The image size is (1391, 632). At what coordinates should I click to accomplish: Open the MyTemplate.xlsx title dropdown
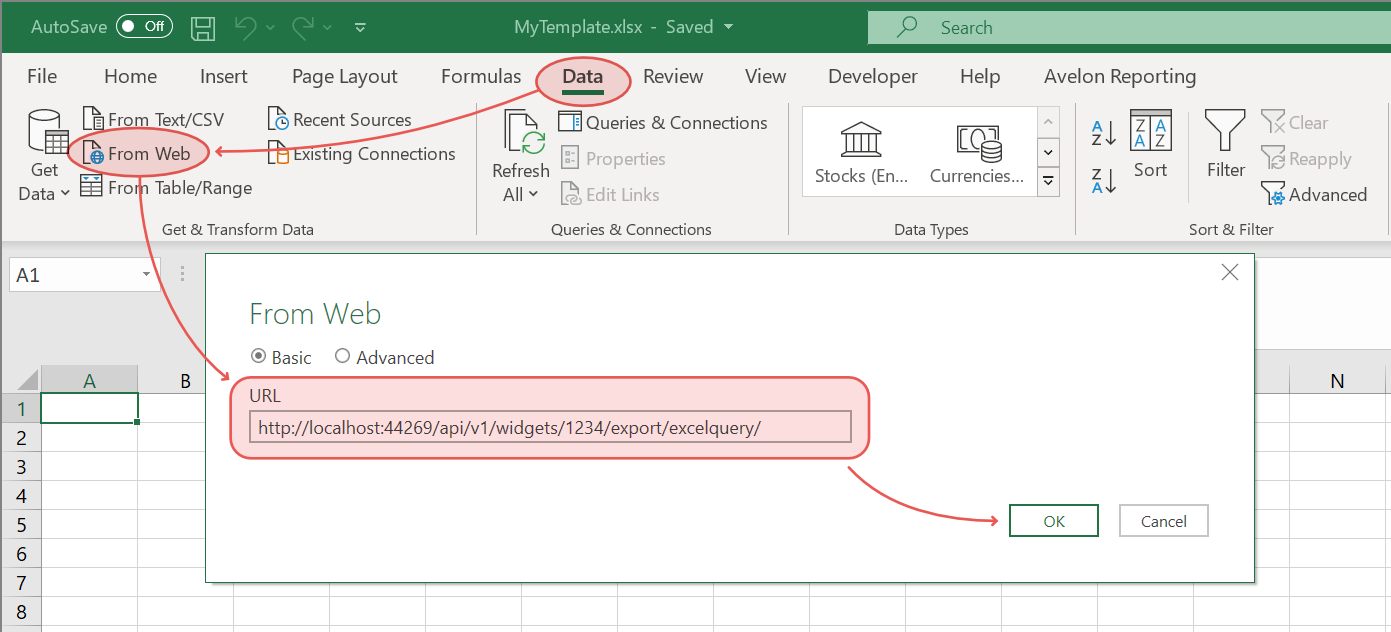click(728, 27)
